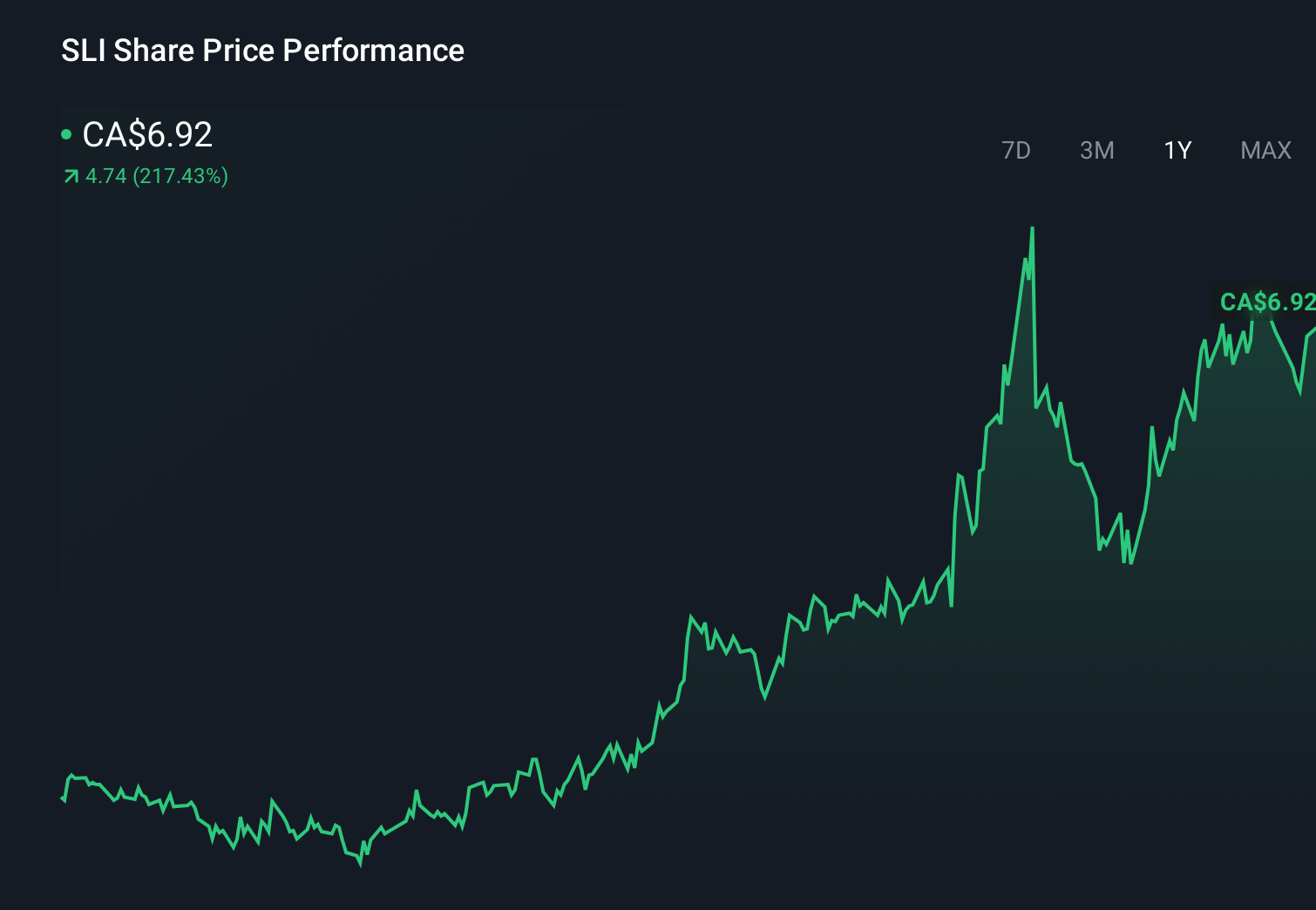This screenshot has height=910, width=1316.
Task: Click the SLI Share Price Performance title
Action: [262, 51]
